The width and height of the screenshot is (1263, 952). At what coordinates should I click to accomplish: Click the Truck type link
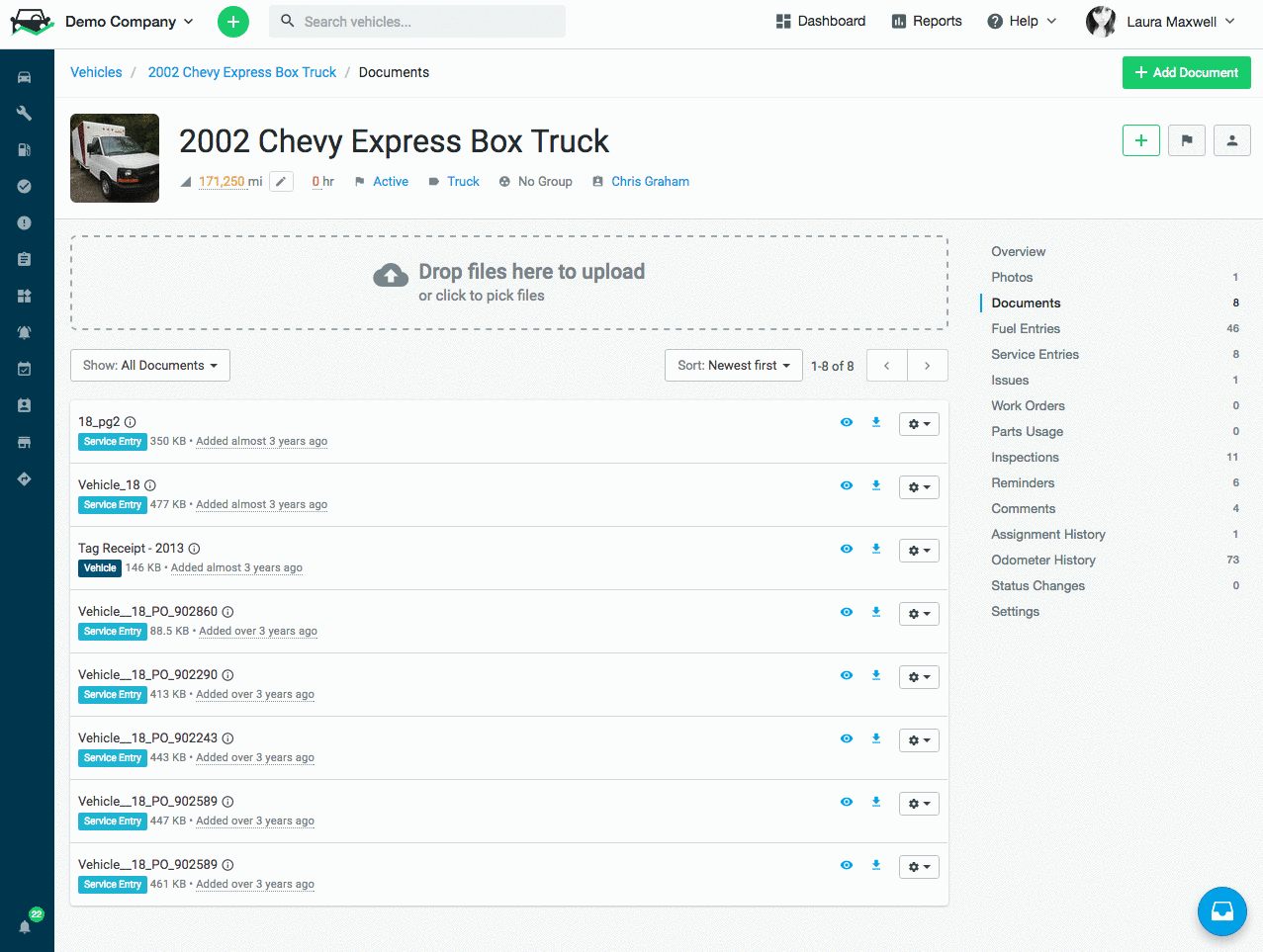point(463,181)
